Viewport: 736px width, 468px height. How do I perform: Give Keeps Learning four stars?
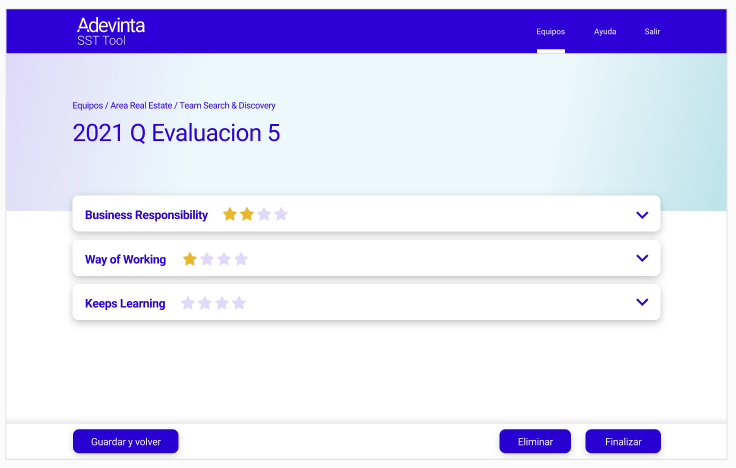tap(239, 303)
